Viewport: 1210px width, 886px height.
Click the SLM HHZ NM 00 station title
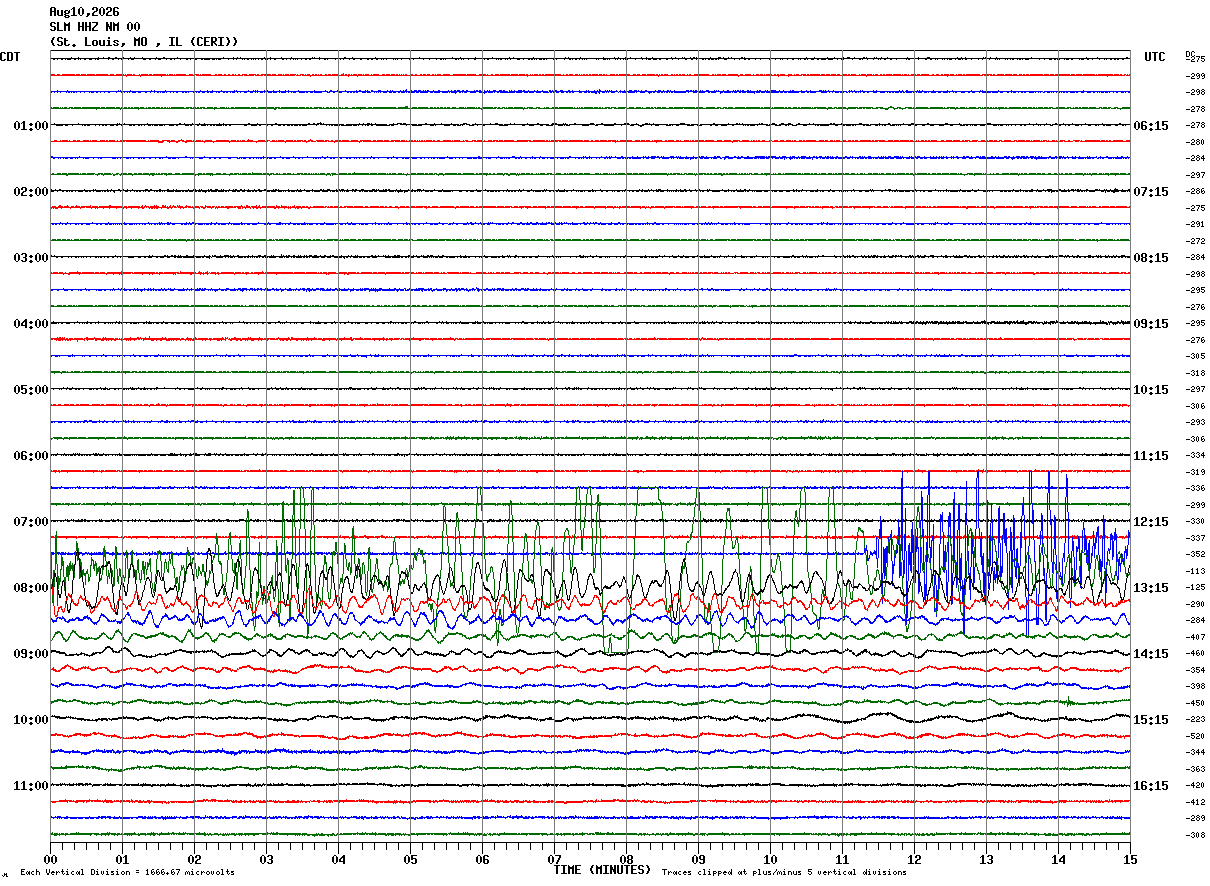click(x=95, y=27)
